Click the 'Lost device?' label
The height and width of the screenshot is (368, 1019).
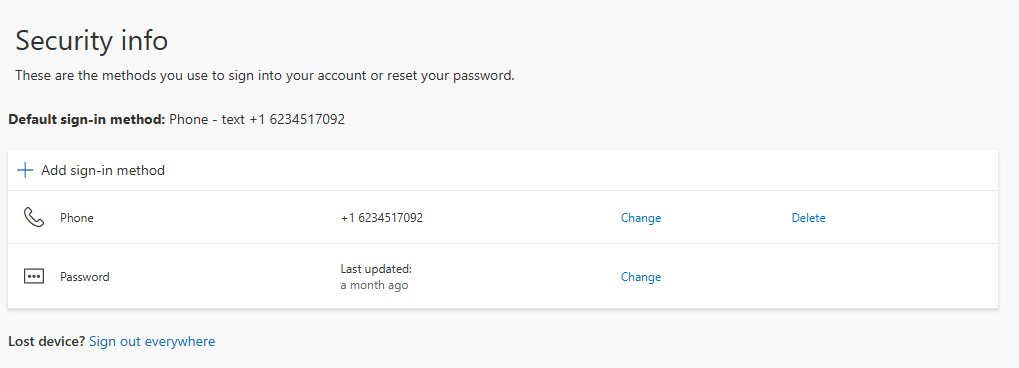point(47,341)
